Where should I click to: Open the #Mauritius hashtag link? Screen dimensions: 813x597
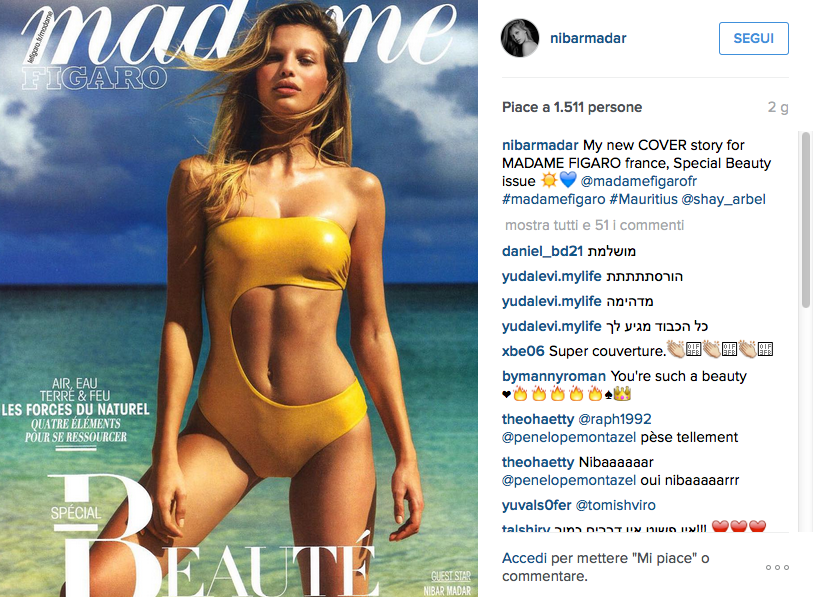[643, 199]
